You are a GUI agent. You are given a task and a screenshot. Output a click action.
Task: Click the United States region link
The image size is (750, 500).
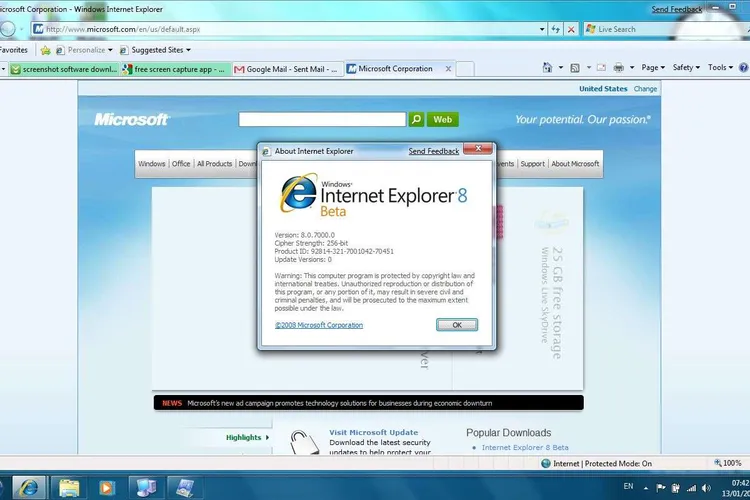(603, 89)
